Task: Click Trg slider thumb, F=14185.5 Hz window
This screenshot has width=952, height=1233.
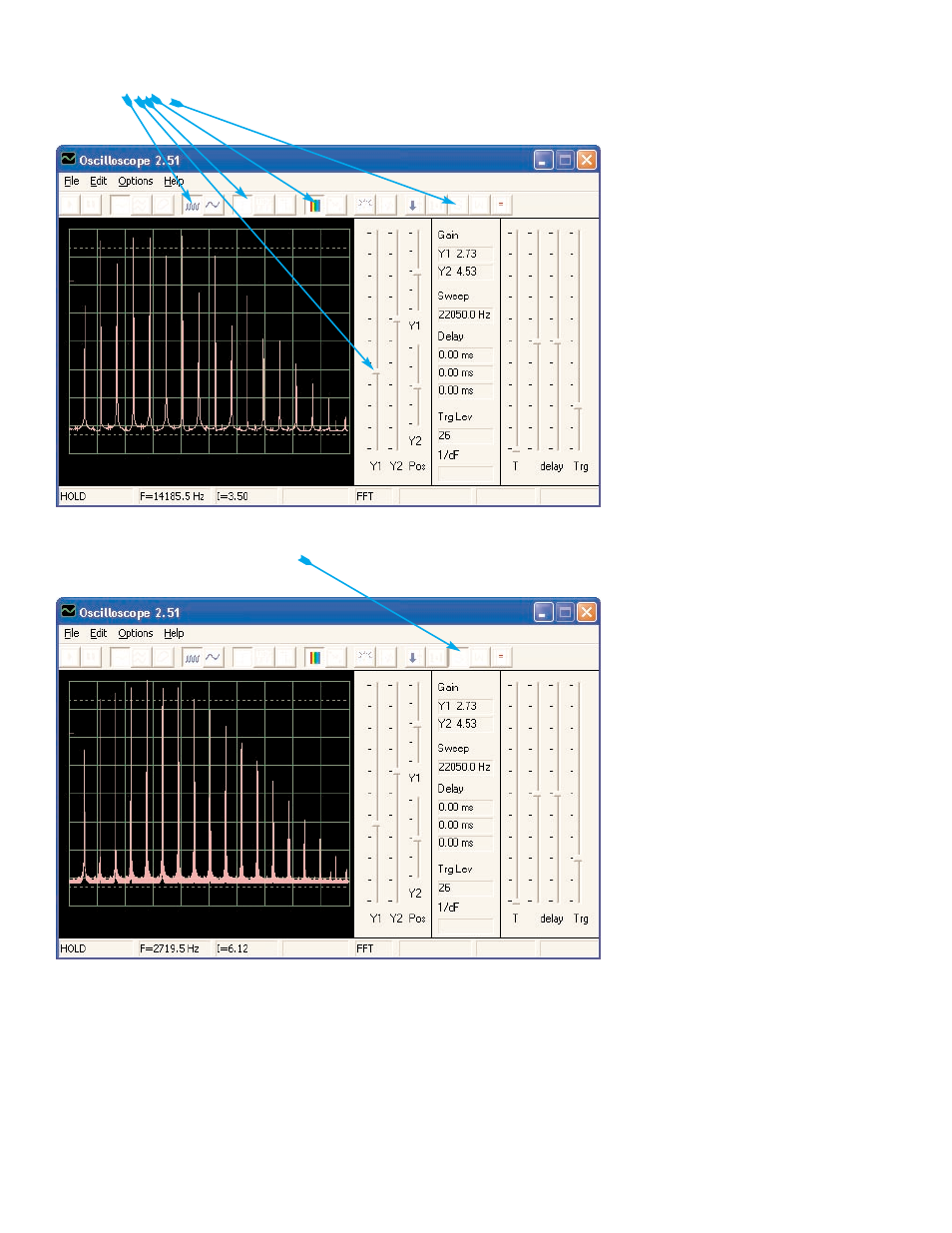Action: (x=578, y=407)
